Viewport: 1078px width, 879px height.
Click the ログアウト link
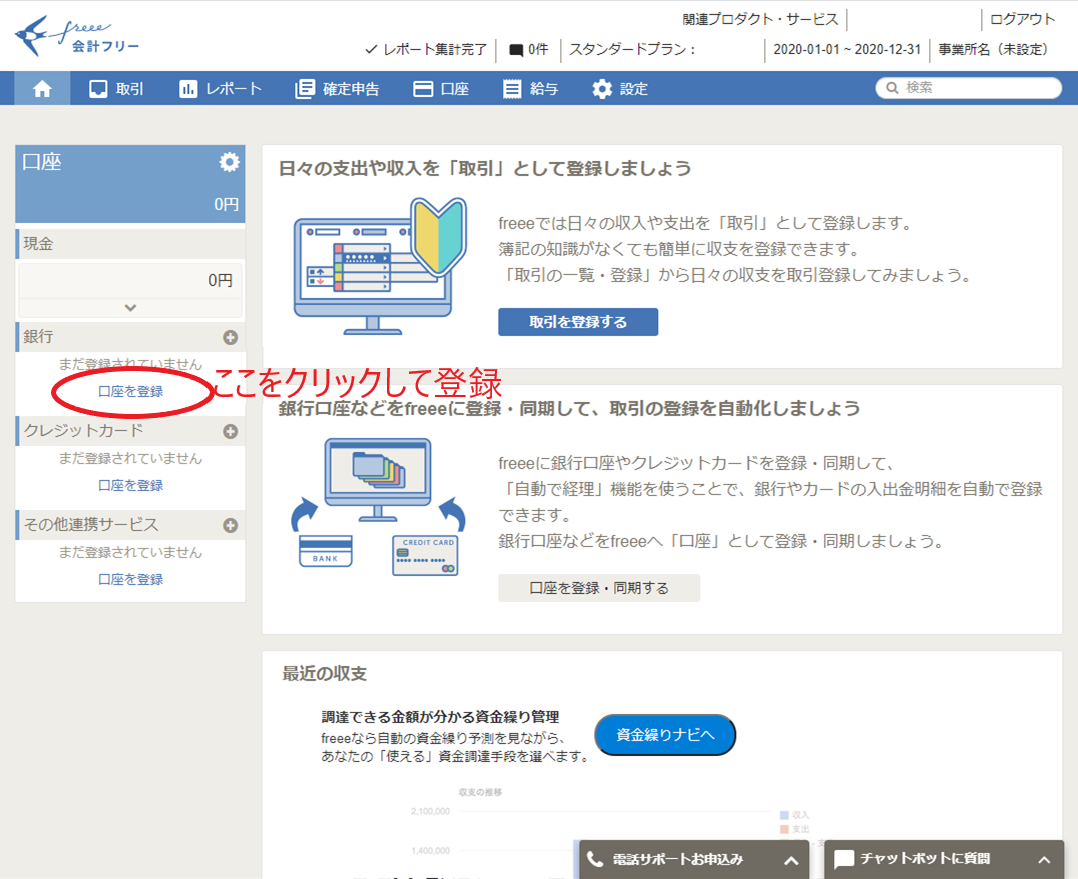[x=1021, y=18]
